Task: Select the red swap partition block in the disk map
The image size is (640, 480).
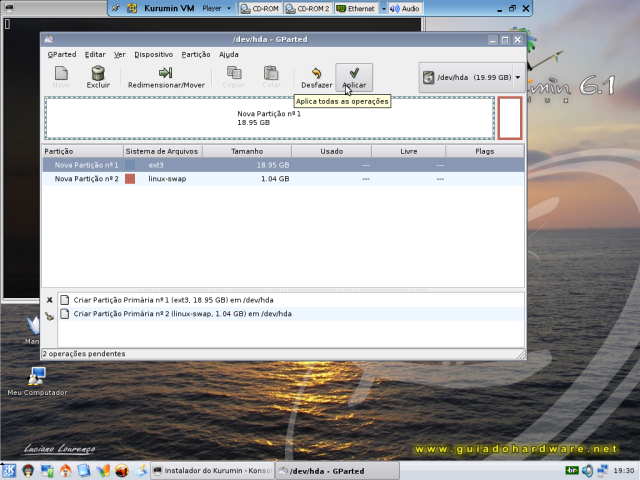Action: tap(510, 118)
